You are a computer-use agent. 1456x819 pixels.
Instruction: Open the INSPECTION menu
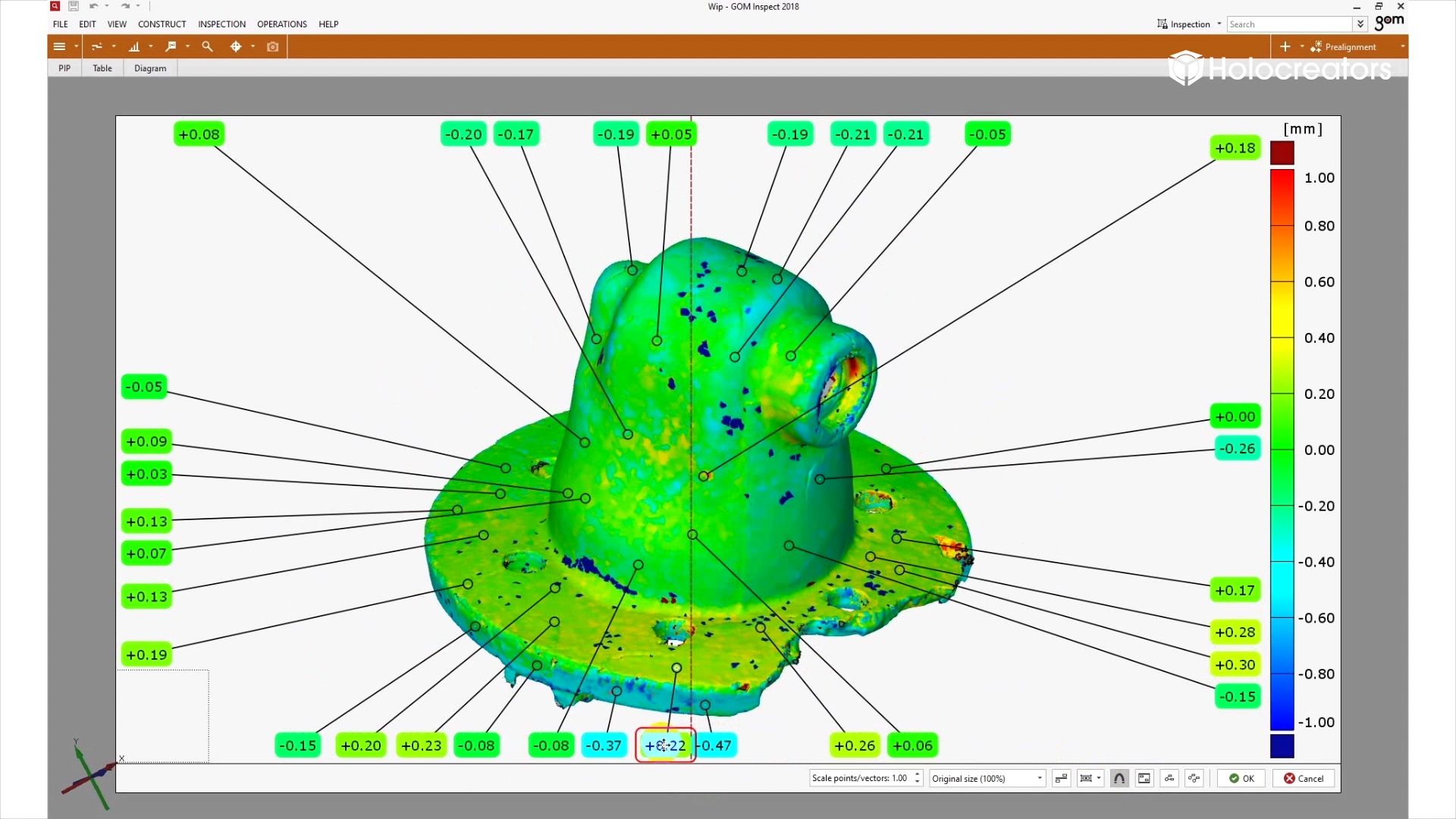(221, 24)
